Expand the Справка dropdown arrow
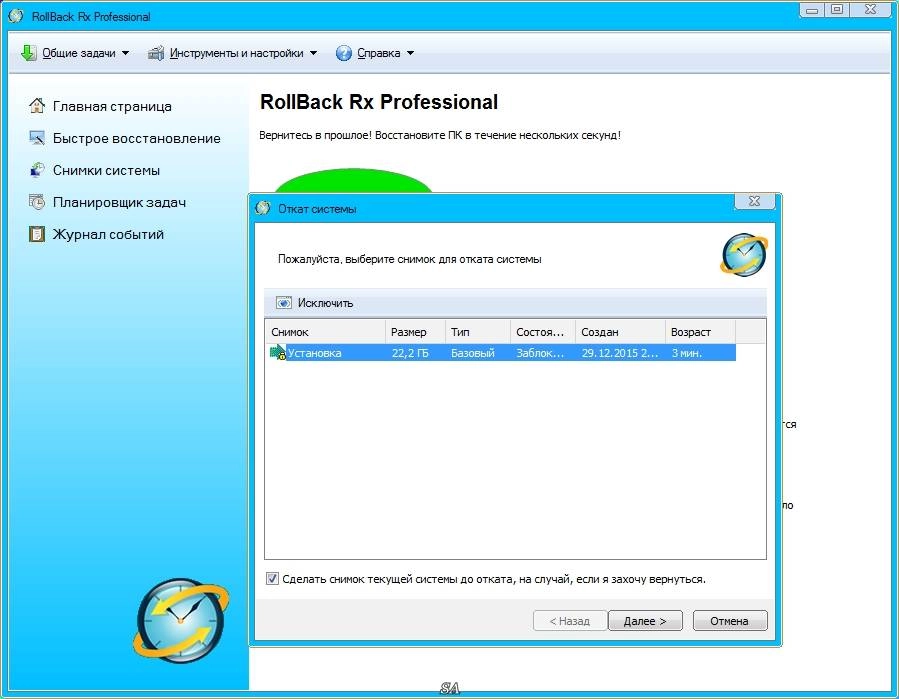Image resolution: width=899 pixels, height=699 pixels. coord(411,53)
